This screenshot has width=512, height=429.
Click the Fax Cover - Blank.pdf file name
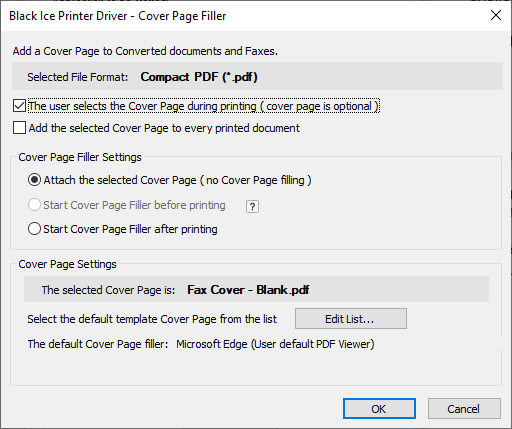coord(248,290)
